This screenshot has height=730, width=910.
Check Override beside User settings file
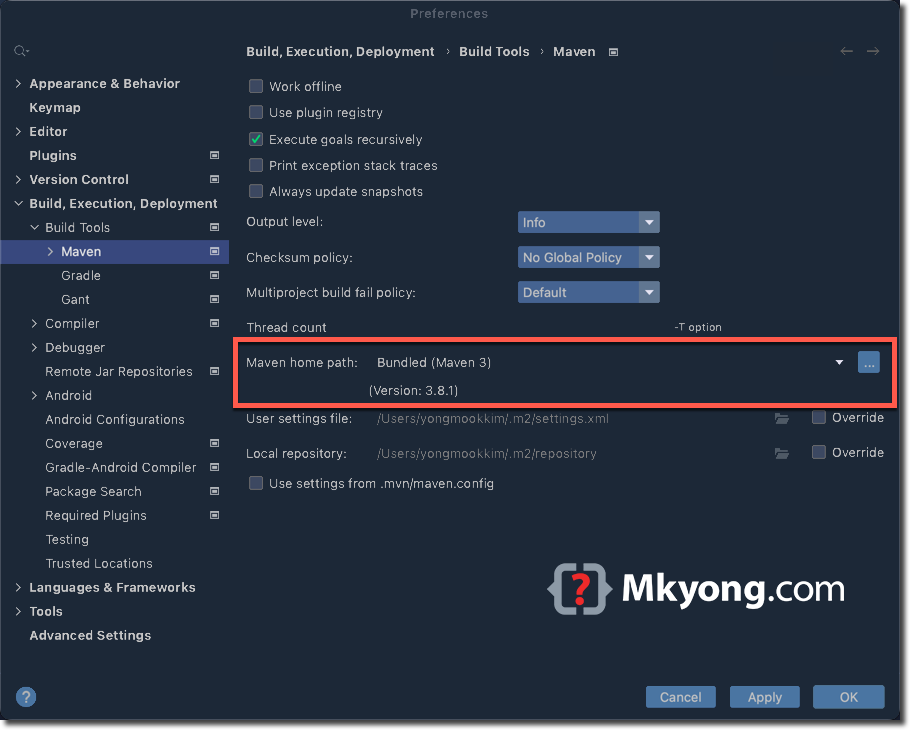pos(817,419)
